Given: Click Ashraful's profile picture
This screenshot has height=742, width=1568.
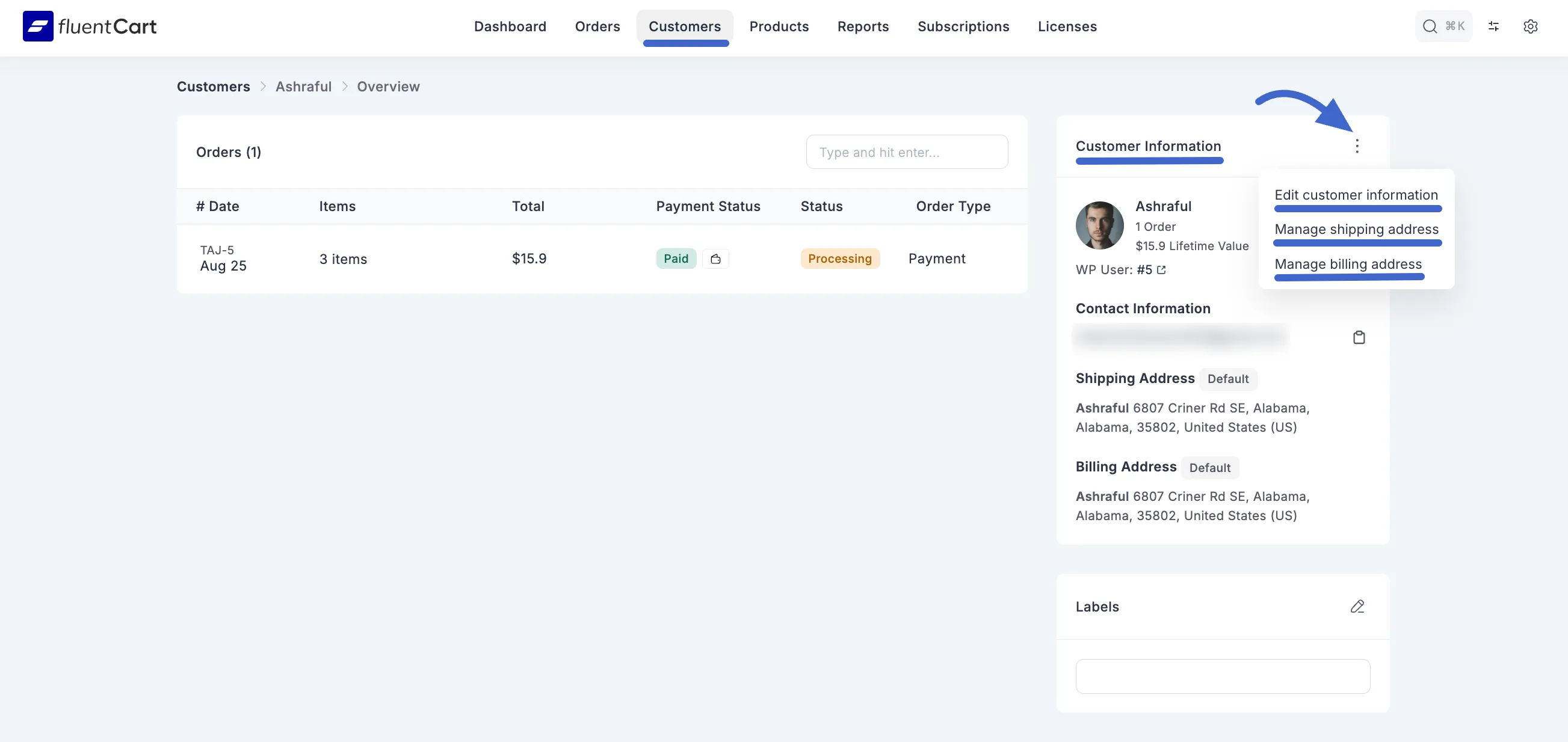Looking at the screenshot, I should point(1099,225).
